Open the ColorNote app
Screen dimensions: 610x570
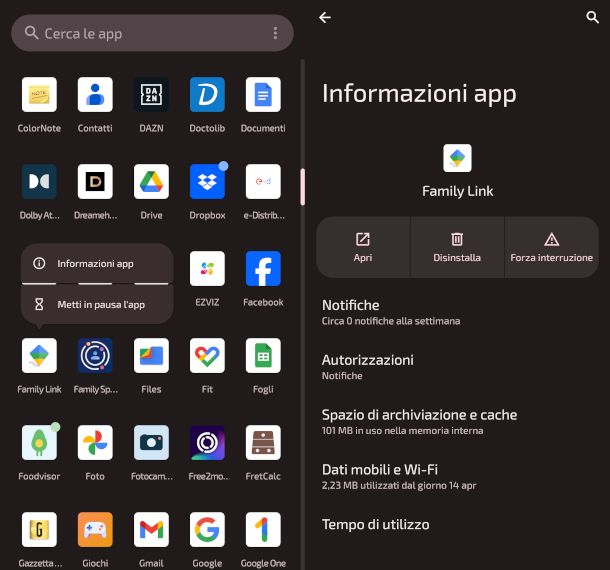tap(39, 95)
